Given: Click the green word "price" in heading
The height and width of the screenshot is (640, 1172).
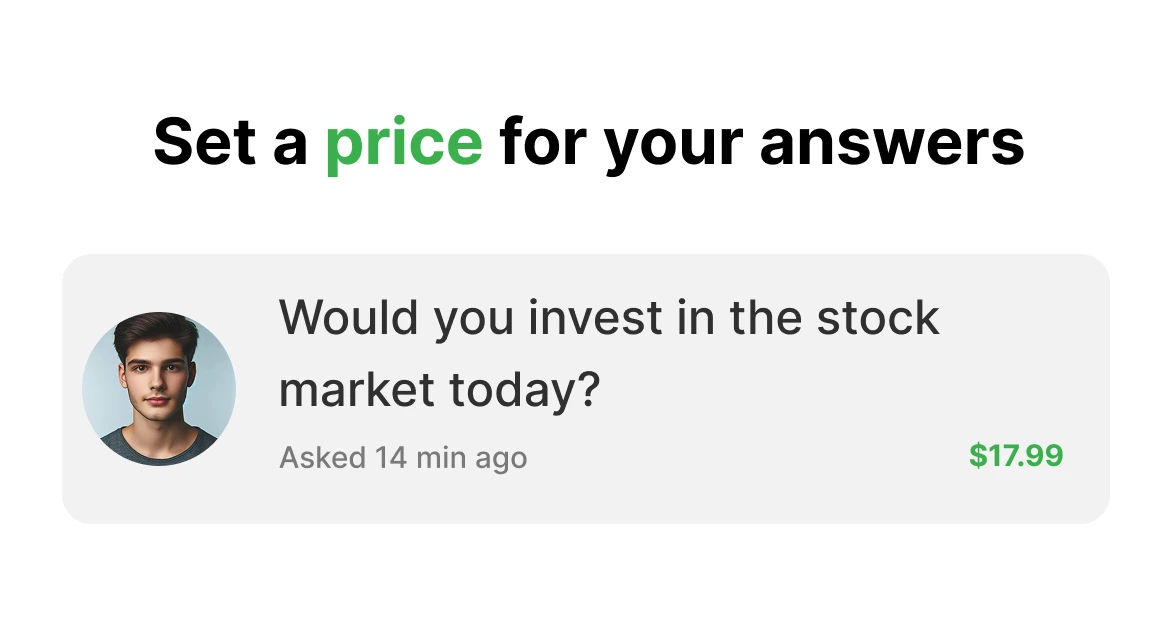Looking at the screenshot, I should point(403,142).
